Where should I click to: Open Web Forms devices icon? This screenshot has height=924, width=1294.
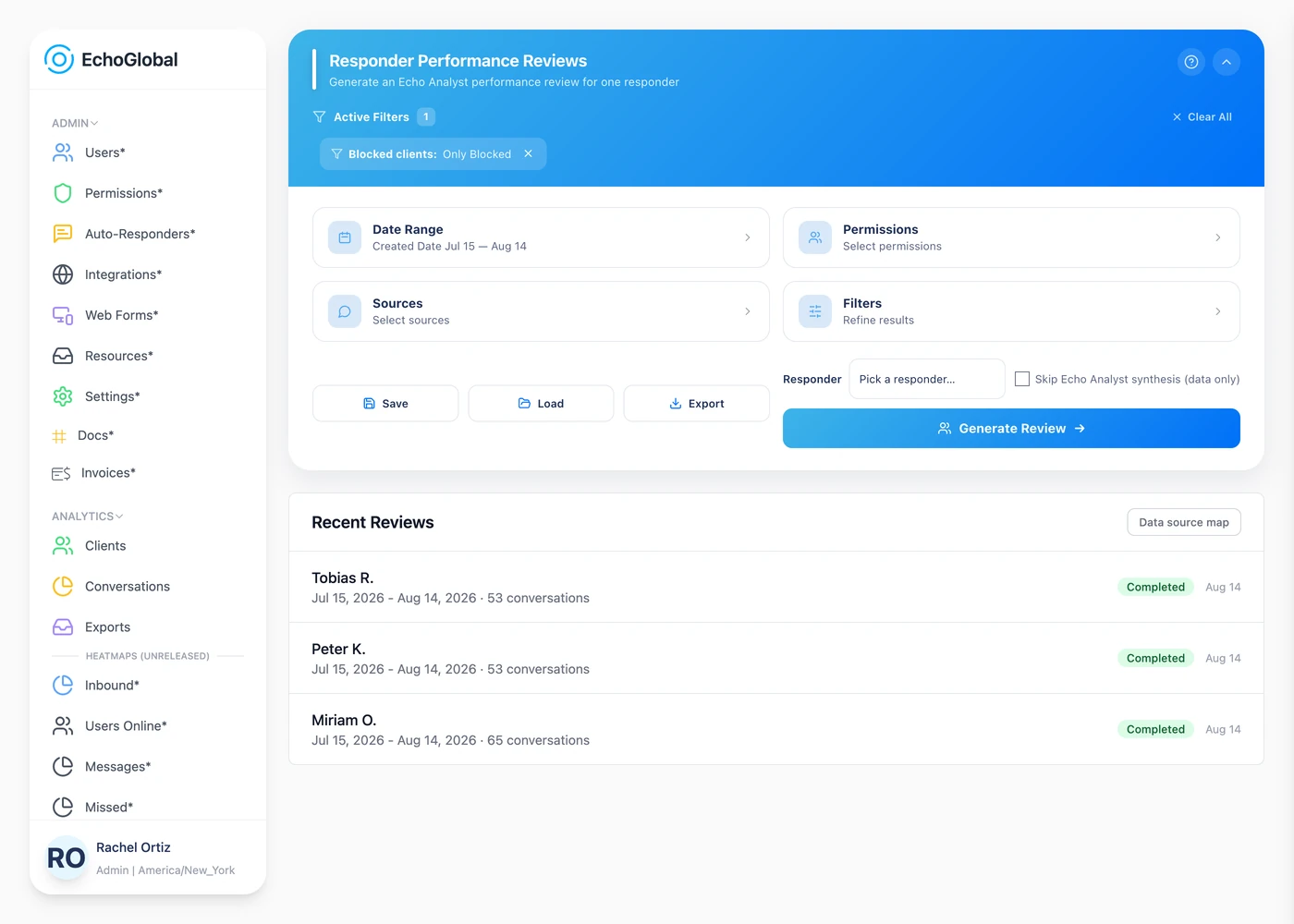point(63,315)
